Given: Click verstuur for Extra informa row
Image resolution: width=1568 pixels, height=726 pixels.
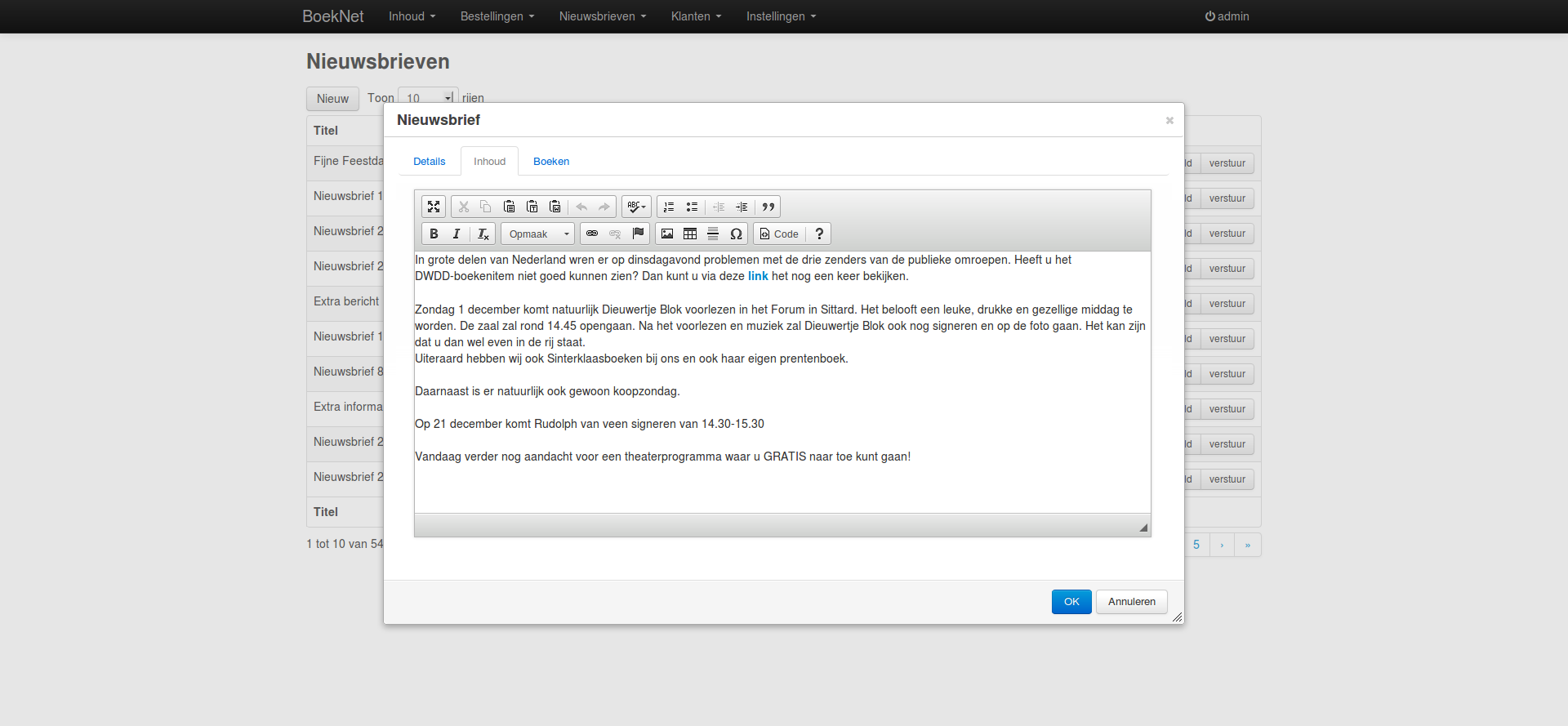Looking at the screenshot, I should pyautogui.click(x=1227, y=409).
